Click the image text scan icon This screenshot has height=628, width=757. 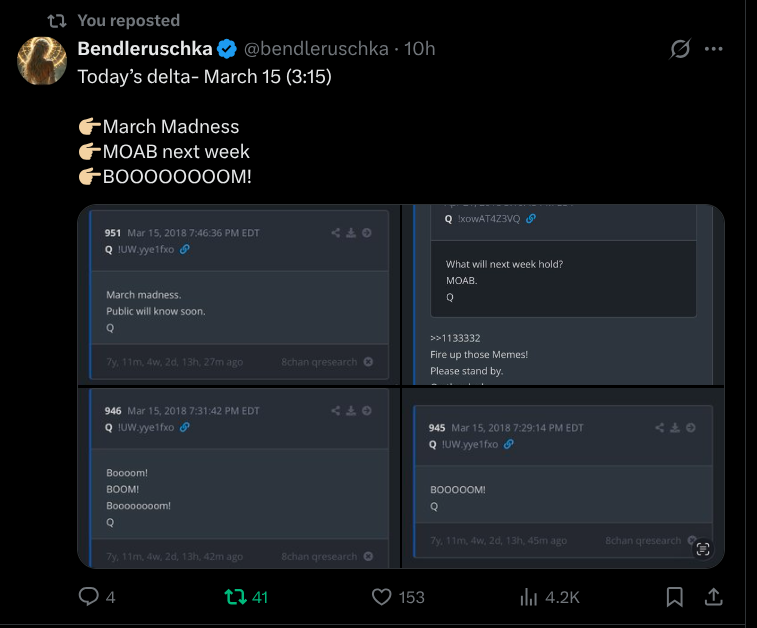click(x=703, y=548)
